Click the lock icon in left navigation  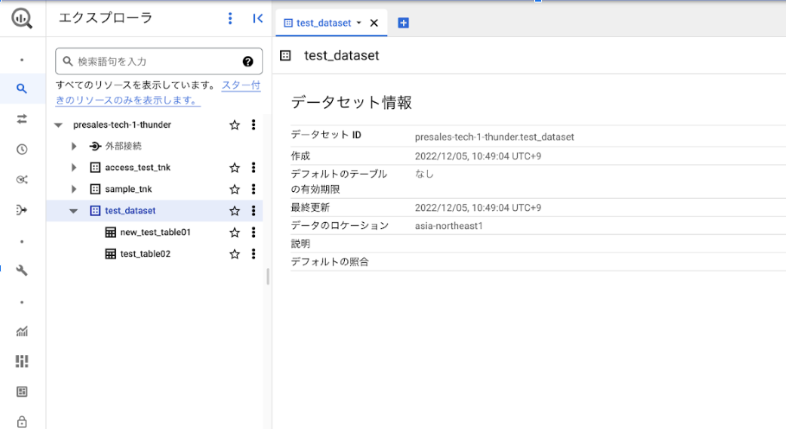(21, 421)
